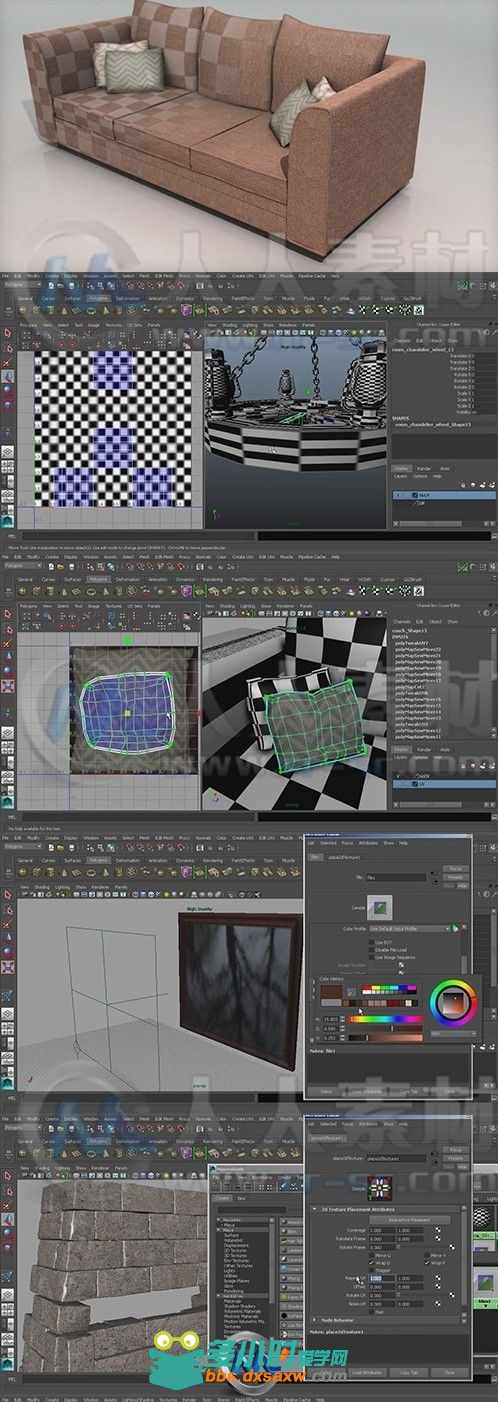Toggle layer1 visibility in chandelier screenshot layer editor
Image resolution: width=498 pixels, height=1402 pixels.
398,494
